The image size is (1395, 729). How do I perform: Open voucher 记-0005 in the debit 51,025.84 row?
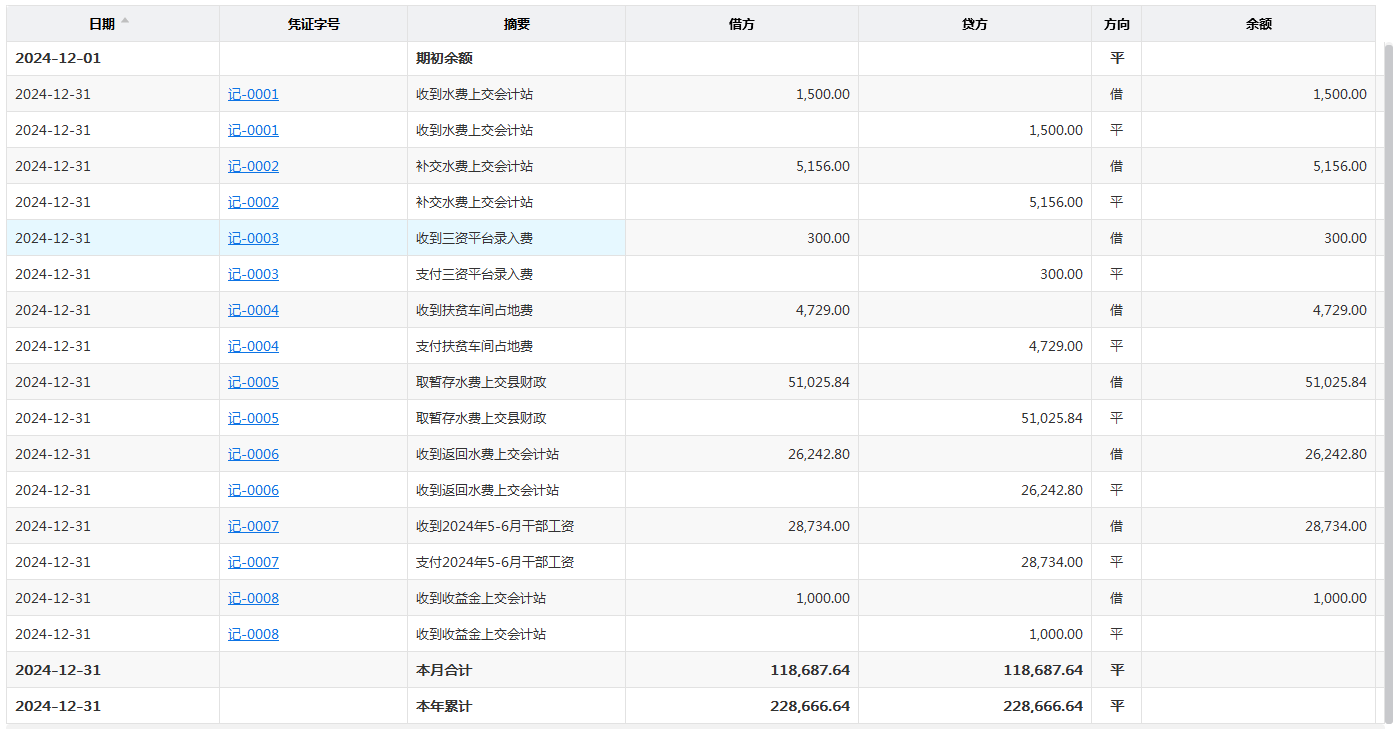(253, 382)
